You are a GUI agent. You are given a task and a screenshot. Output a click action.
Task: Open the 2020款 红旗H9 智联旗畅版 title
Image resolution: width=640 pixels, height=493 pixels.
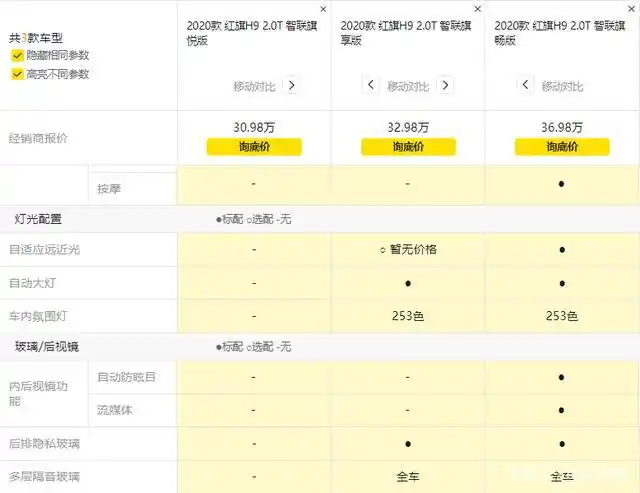(560, 33)
